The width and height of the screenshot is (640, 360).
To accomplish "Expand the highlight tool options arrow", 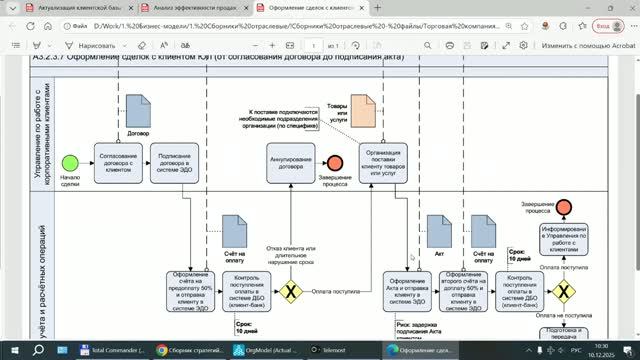I will point(49,45).
